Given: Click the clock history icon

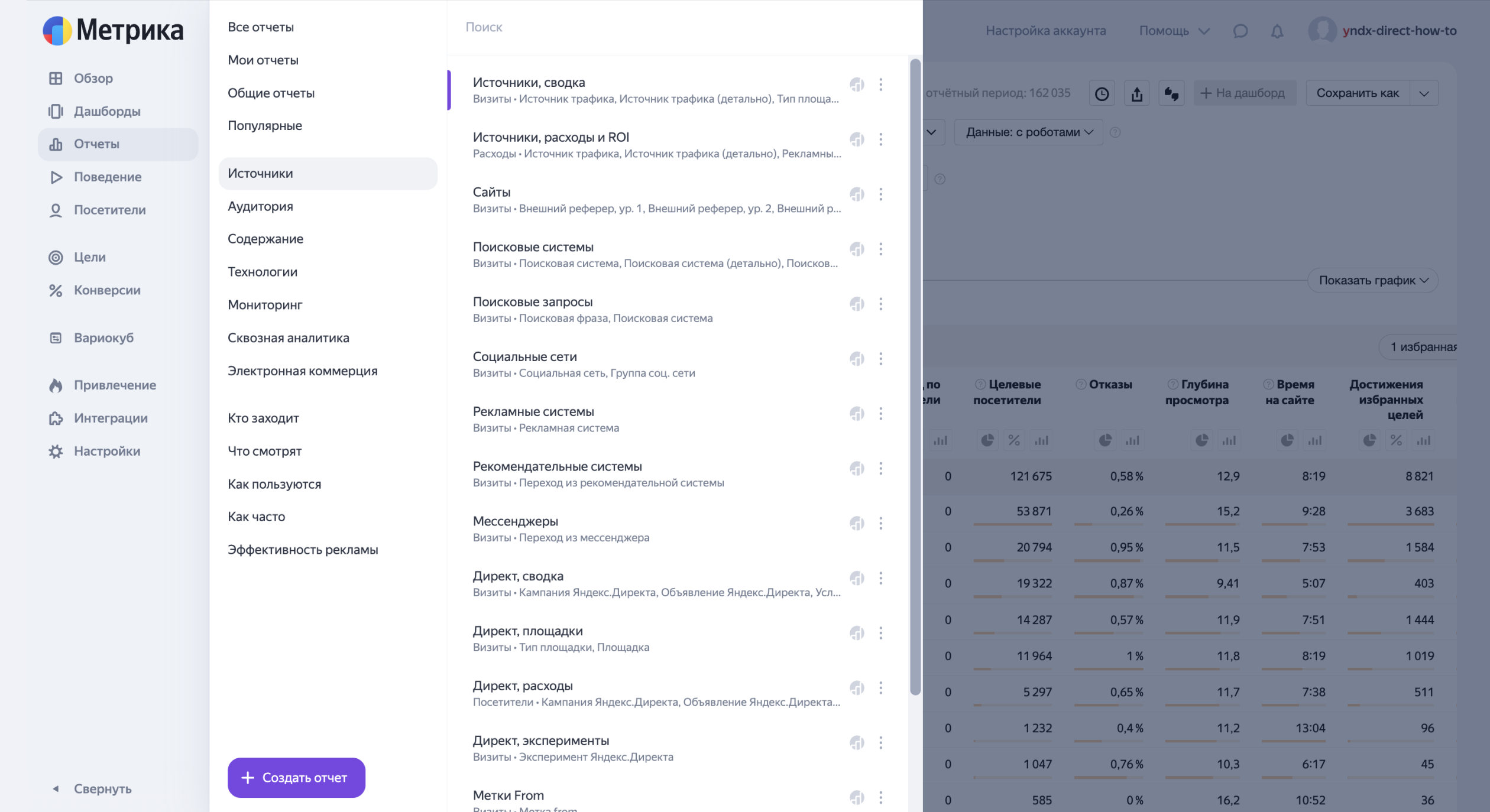Looking at the screenshot, I should click(x=1102, y=93).
